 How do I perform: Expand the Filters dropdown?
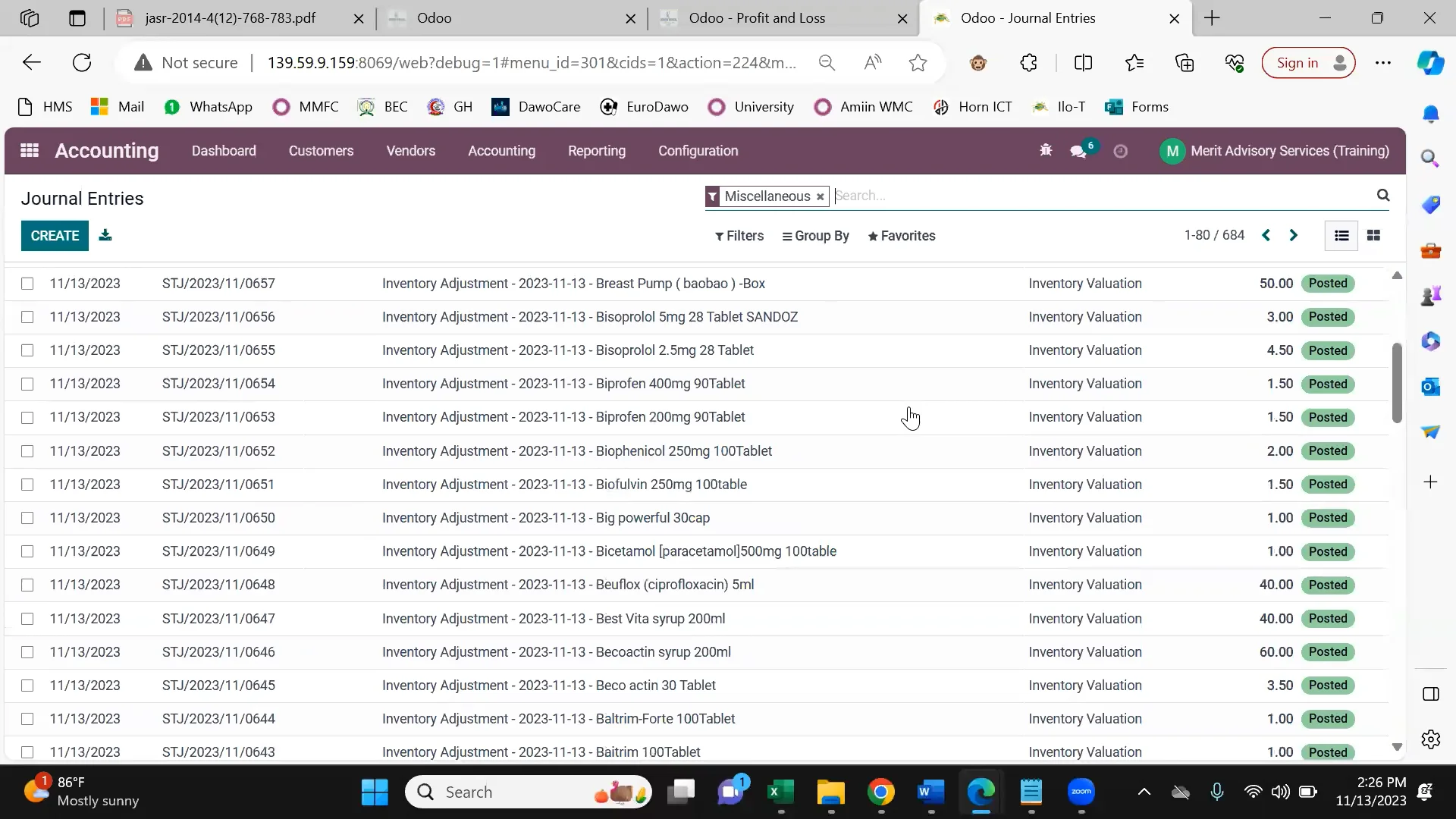[739, 236]
